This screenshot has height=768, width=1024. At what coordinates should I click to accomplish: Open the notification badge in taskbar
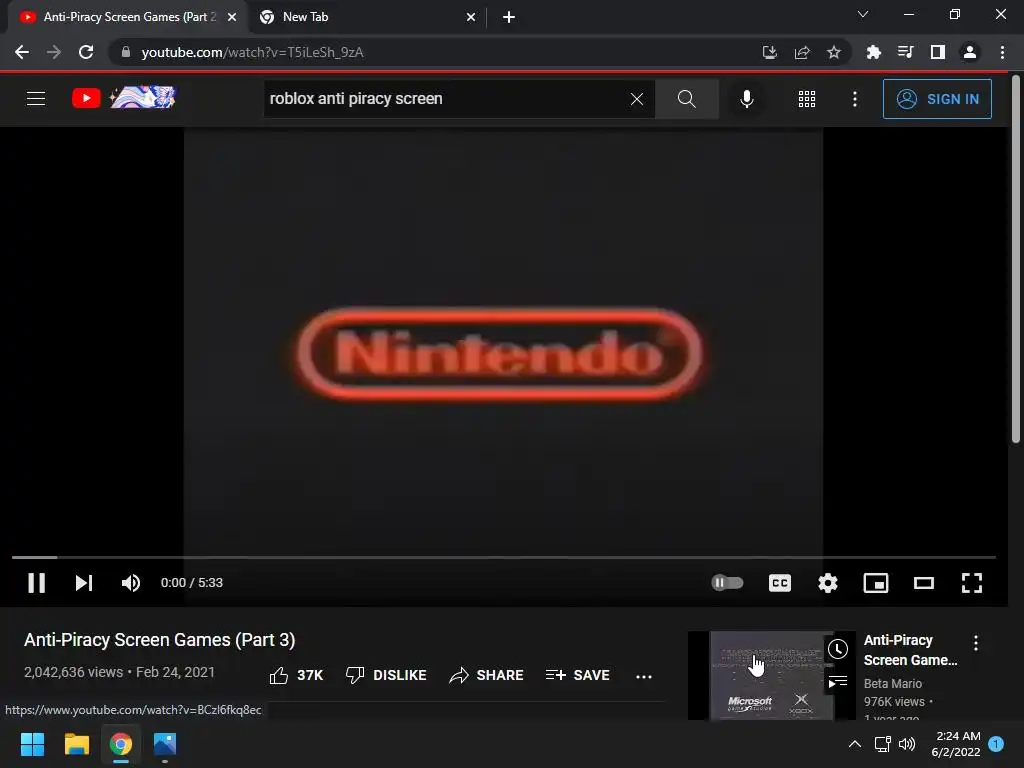click(x=996, y=744)
